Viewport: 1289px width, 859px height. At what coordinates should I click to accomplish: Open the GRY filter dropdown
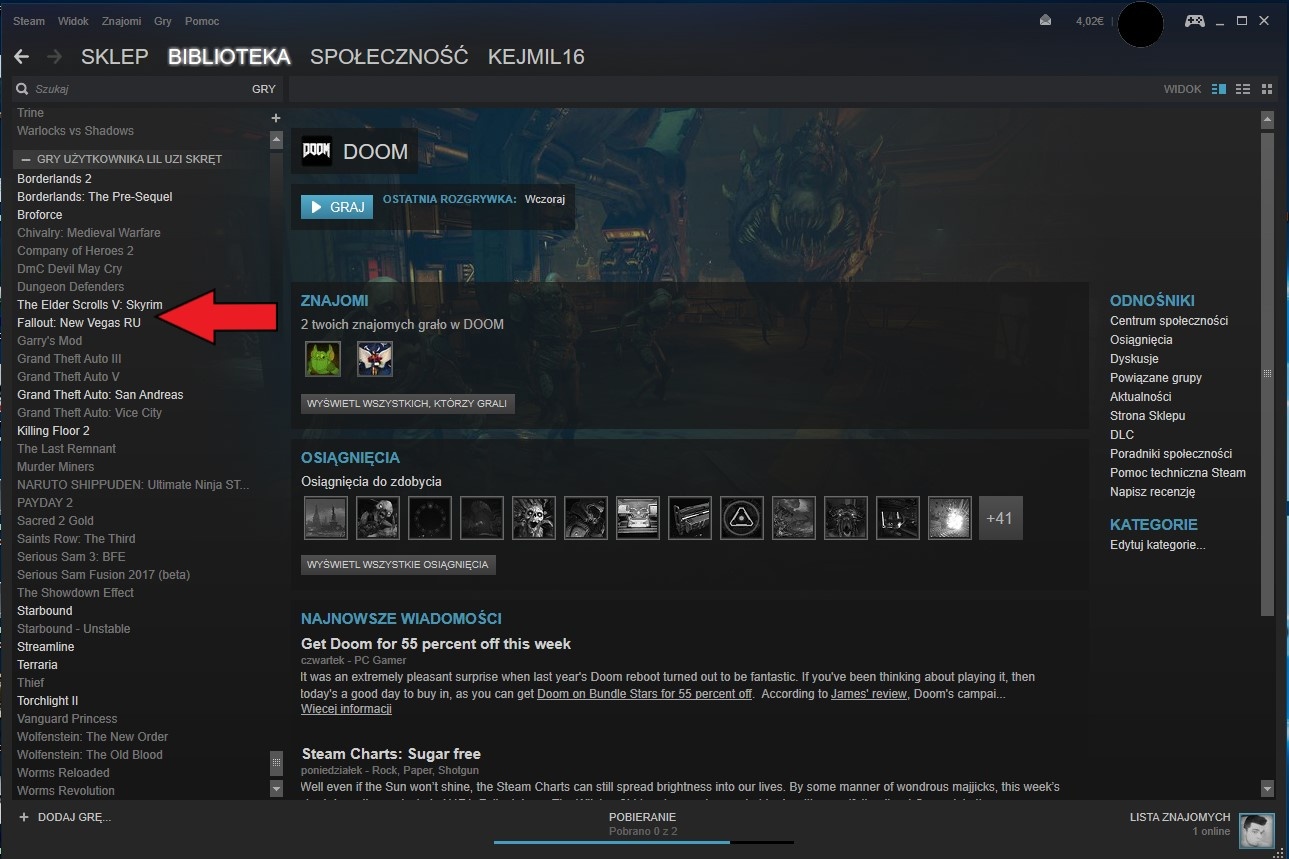pyautogui.click(x=263, y=89)
